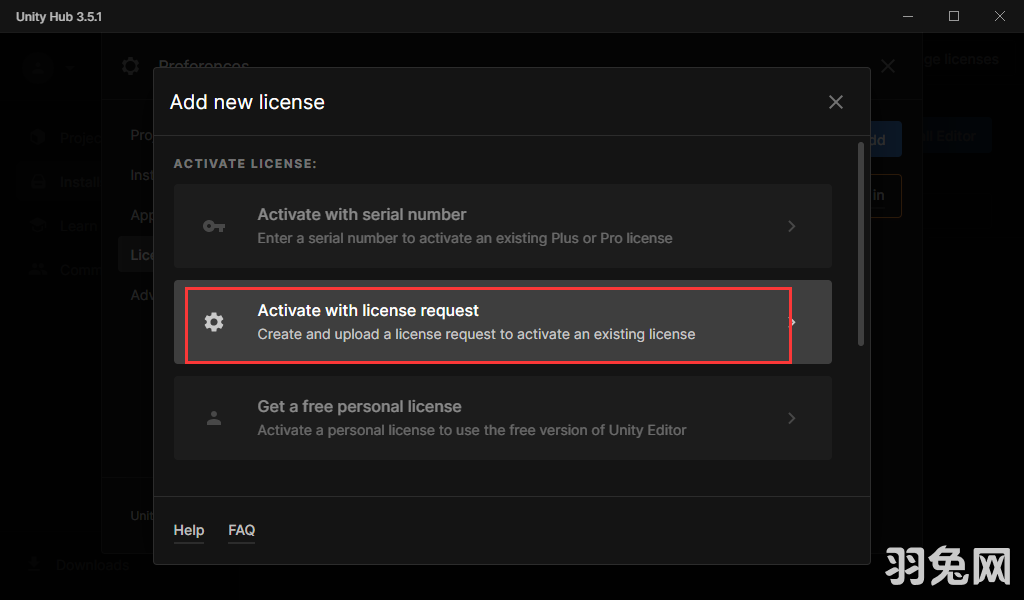Click the Learn graduation cap icon
Image resolution: width=1024 pixels, height=600 pixels.
[x=38, y=226]
